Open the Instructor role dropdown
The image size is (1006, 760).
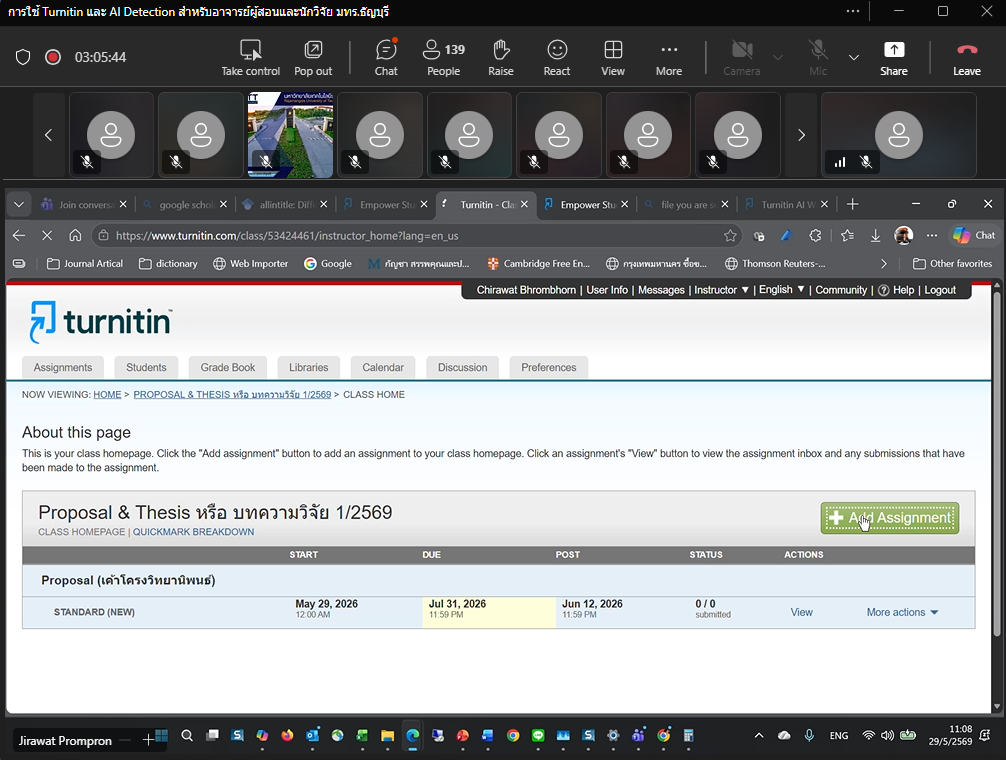[721, 290]
